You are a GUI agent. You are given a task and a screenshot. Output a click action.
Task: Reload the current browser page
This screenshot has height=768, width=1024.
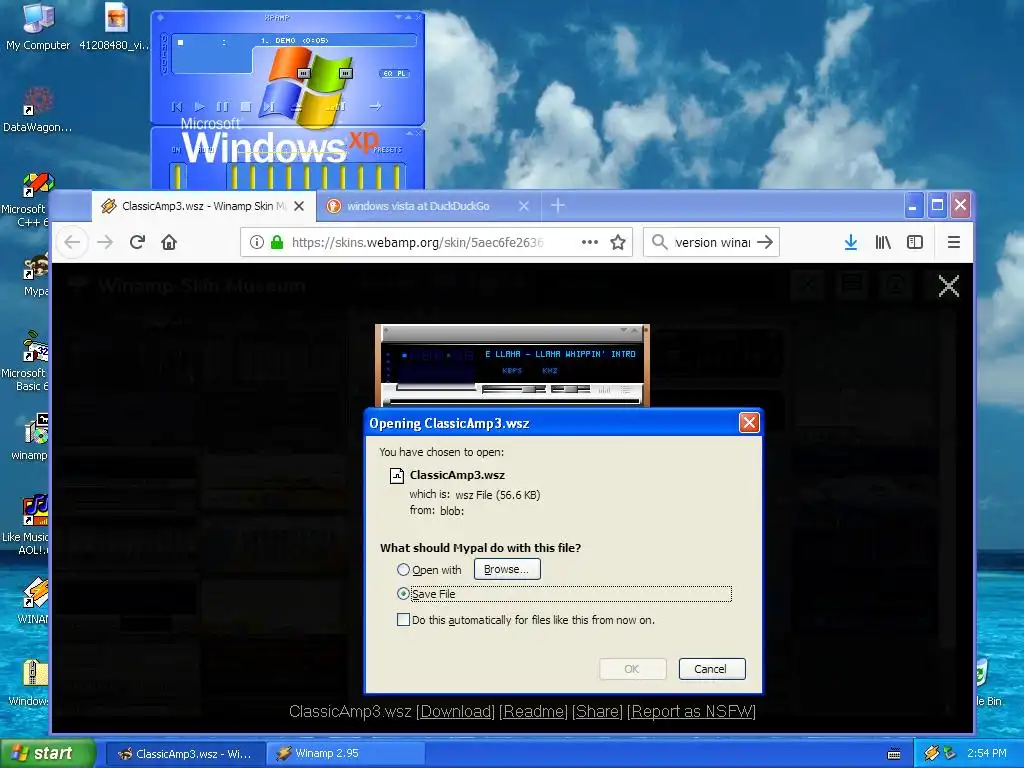pos(137,242)
